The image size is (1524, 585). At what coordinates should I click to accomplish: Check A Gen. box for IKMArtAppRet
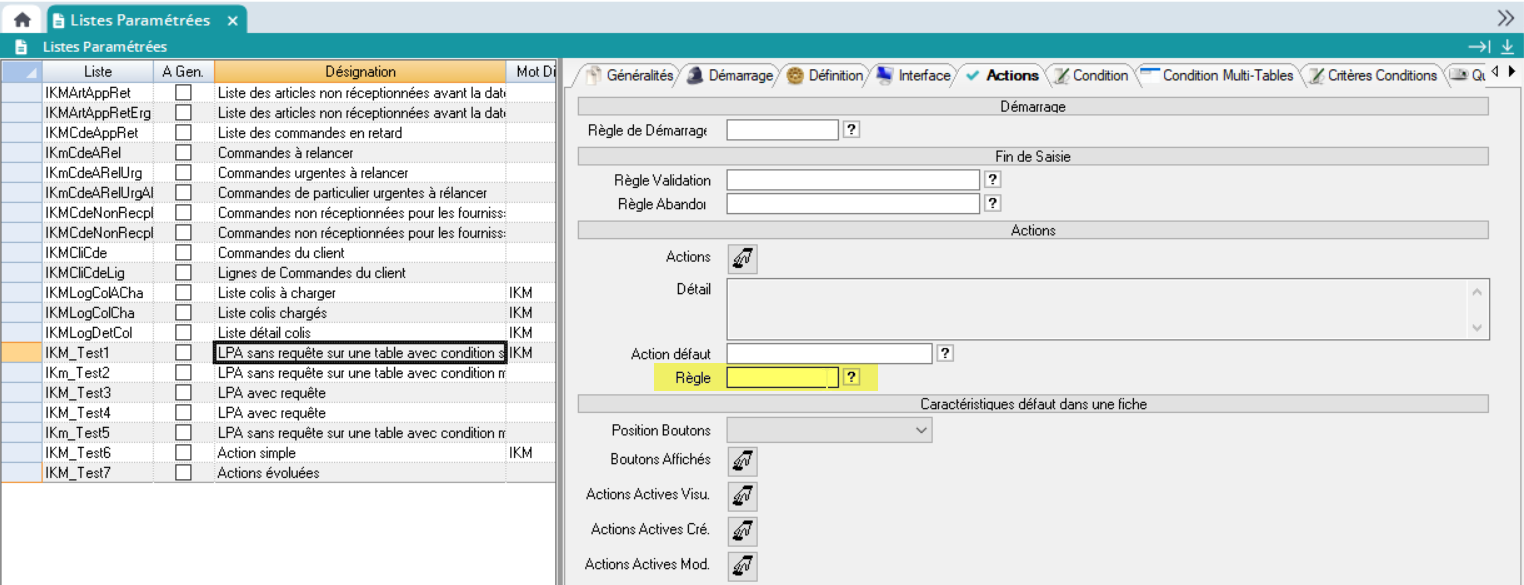pos(183,93)
